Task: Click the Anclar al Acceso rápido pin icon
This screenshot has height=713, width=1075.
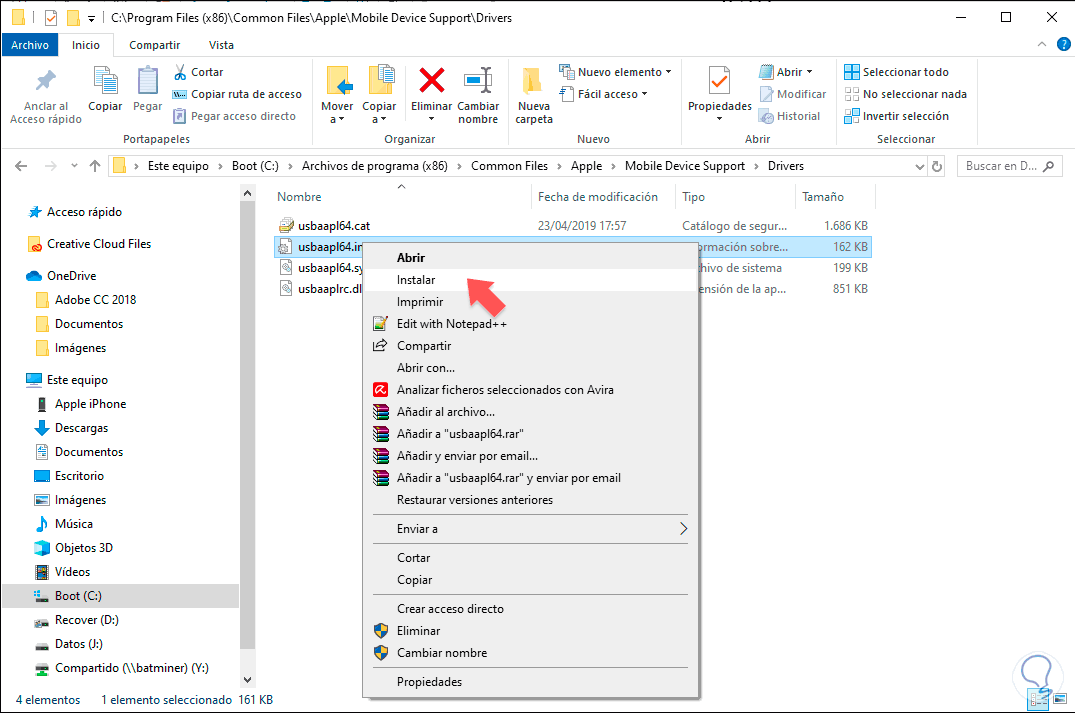Action: click(45, 82)
